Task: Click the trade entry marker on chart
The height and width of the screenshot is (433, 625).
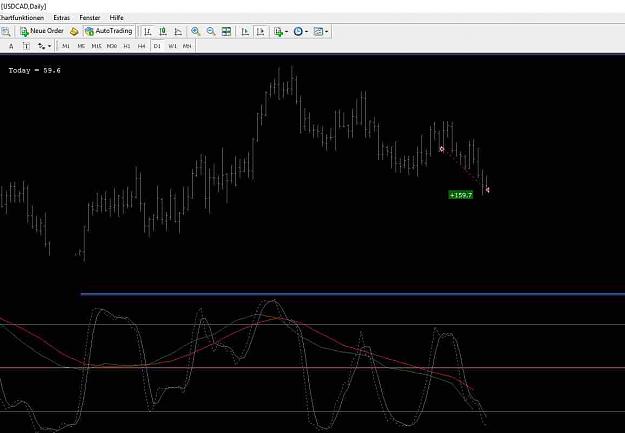Action: [x=442, y=149]
